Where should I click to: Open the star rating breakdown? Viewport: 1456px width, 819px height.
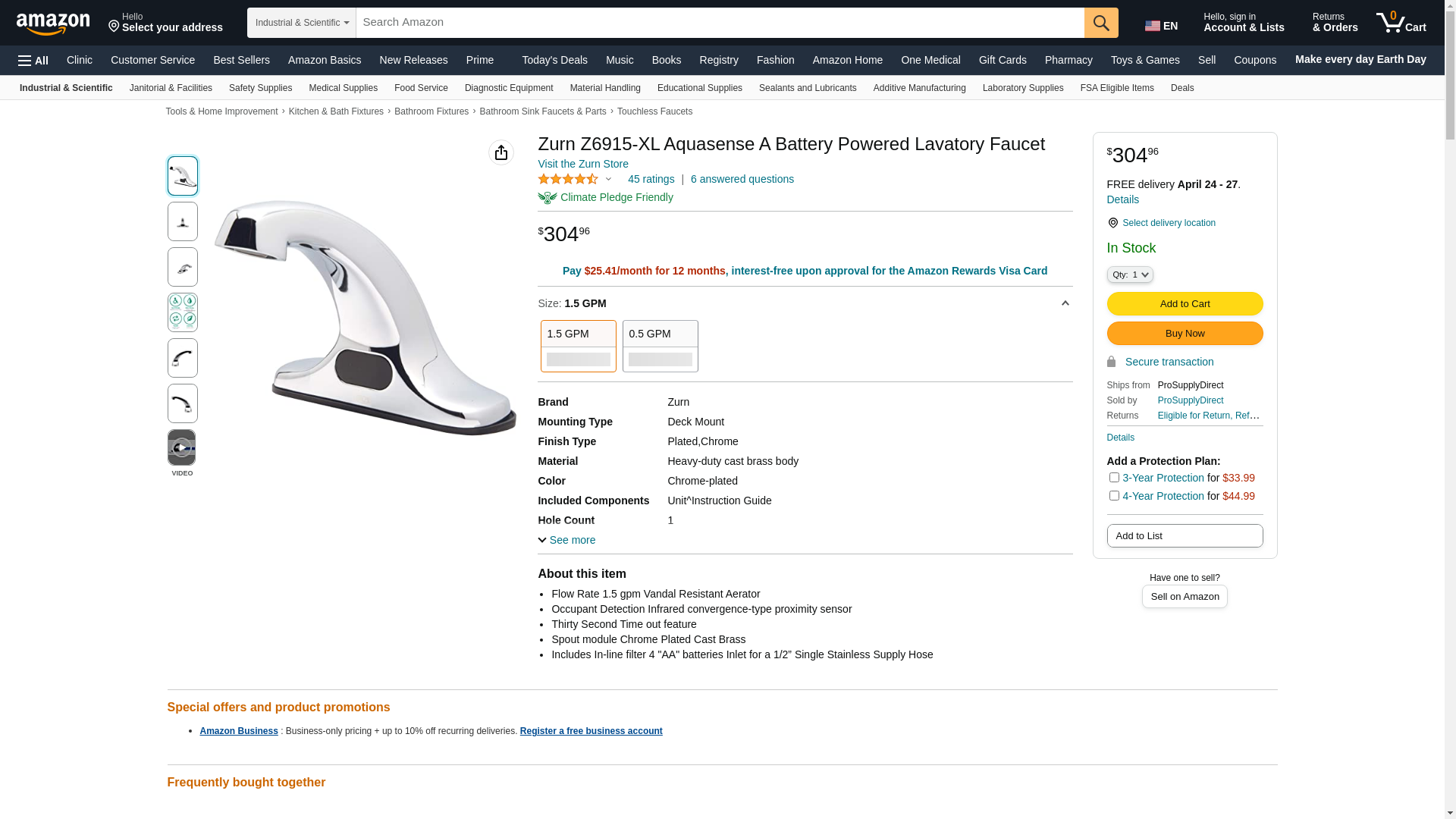coord(575,179)
